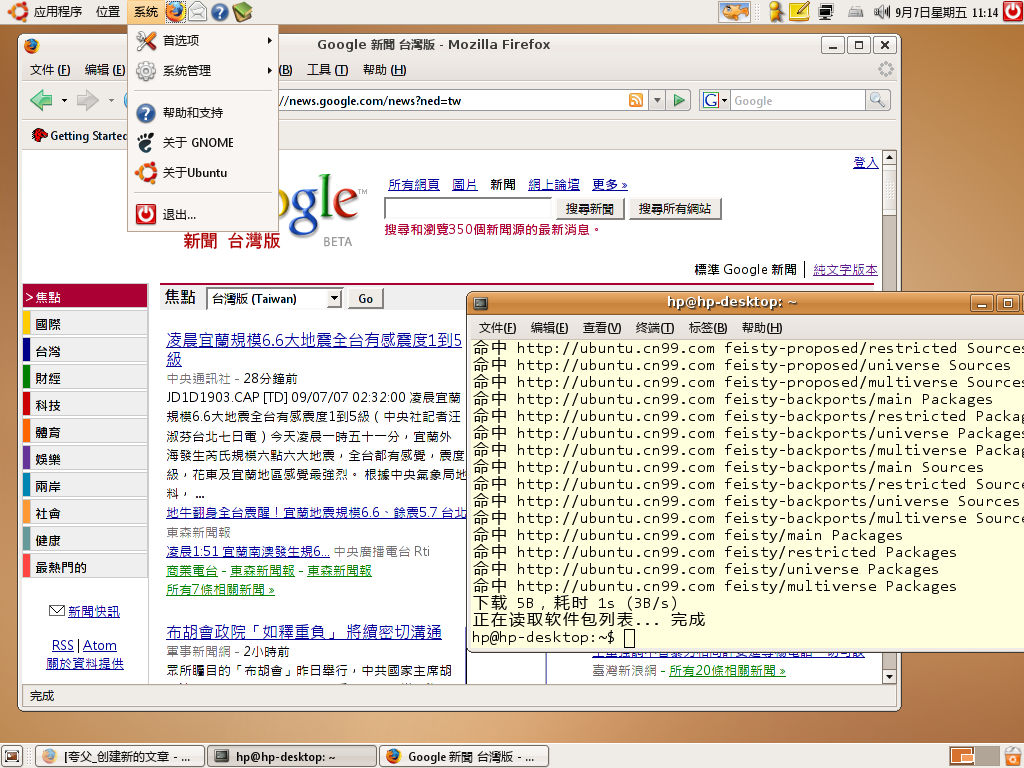Click the page scrollbar's down arrow
This screenshot has height=768, width=1024.
click(x=889, y=677)
